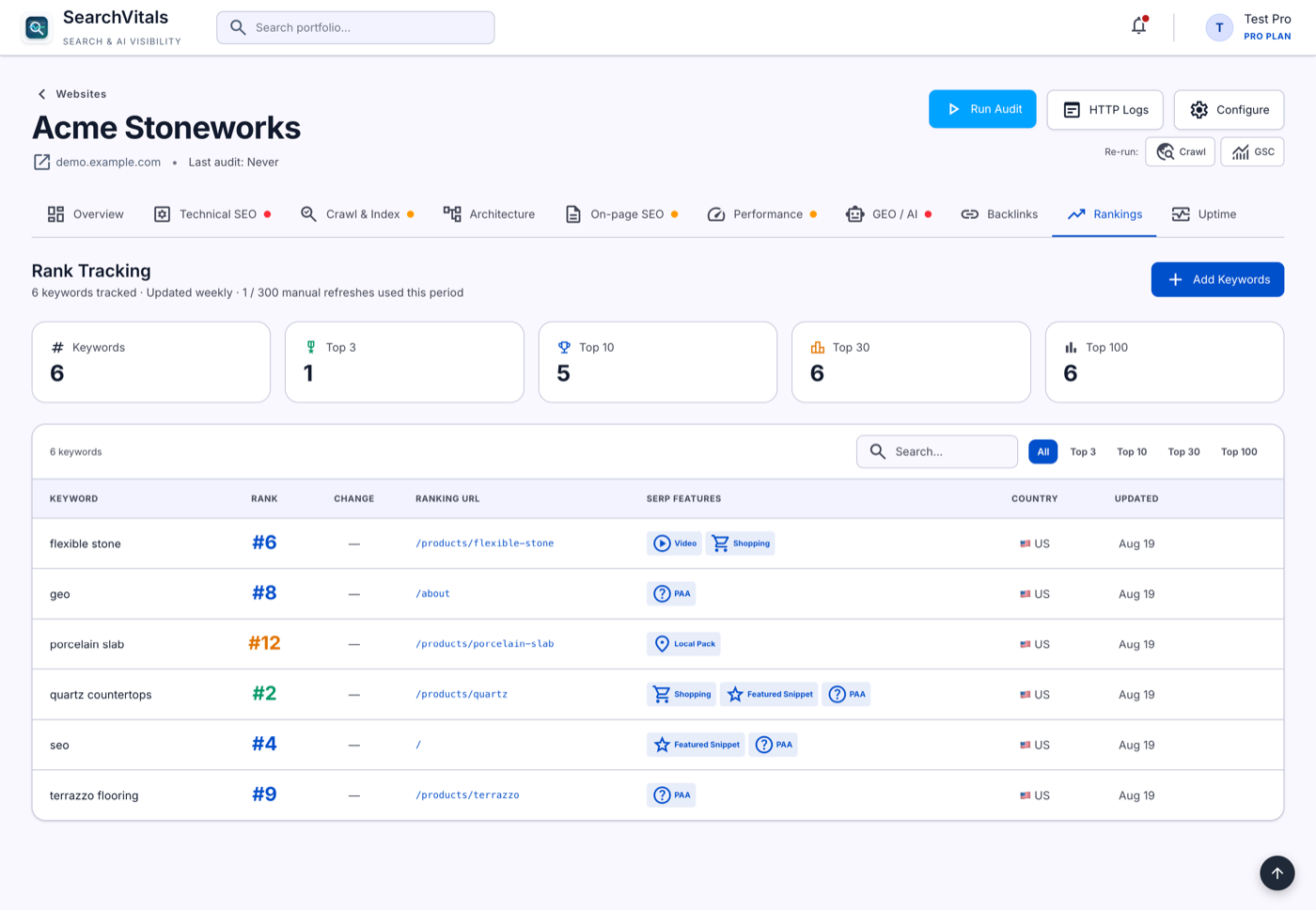
Task: Click the medal icon on Top 3 card
Action: [x=311, y=347]
